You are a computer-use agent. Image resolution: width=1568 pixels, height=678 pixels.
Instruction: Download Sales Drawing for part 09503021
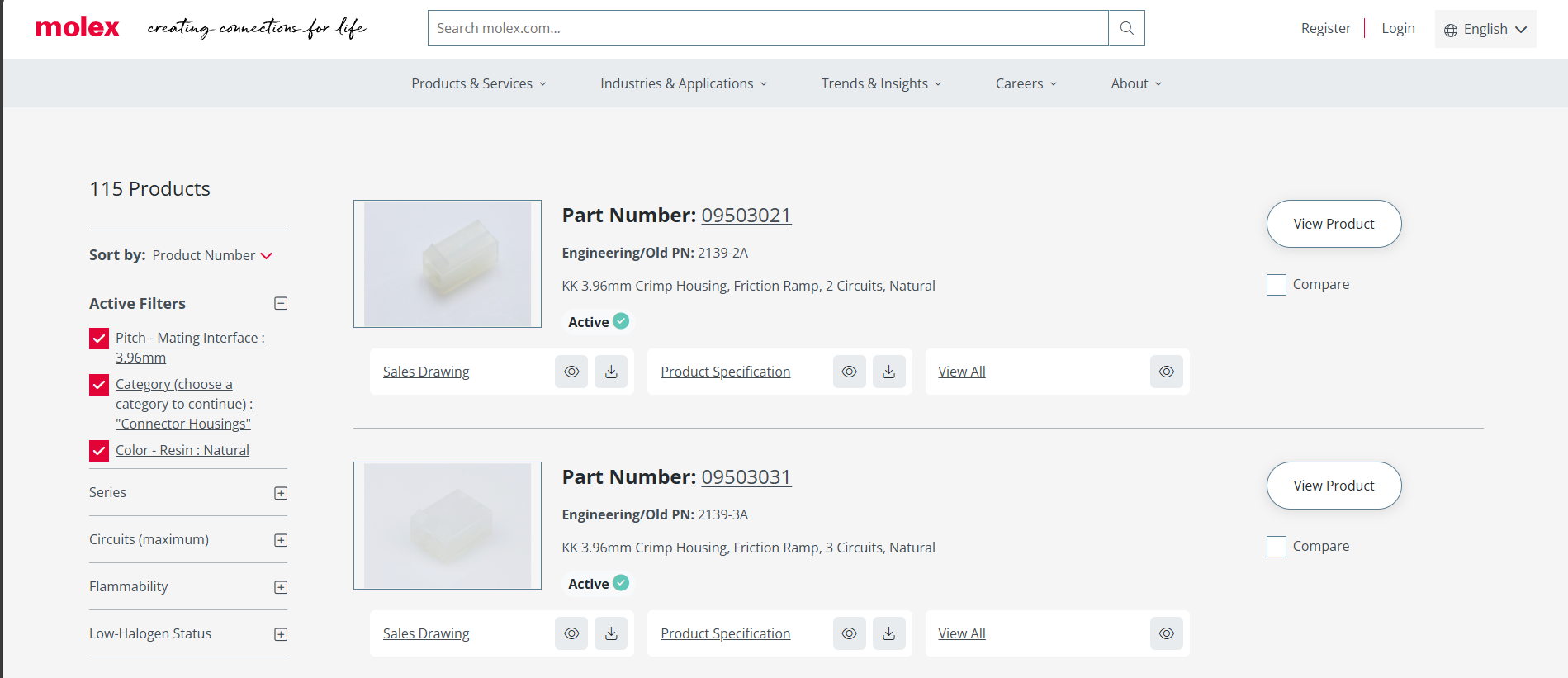[x=611, y=372]
